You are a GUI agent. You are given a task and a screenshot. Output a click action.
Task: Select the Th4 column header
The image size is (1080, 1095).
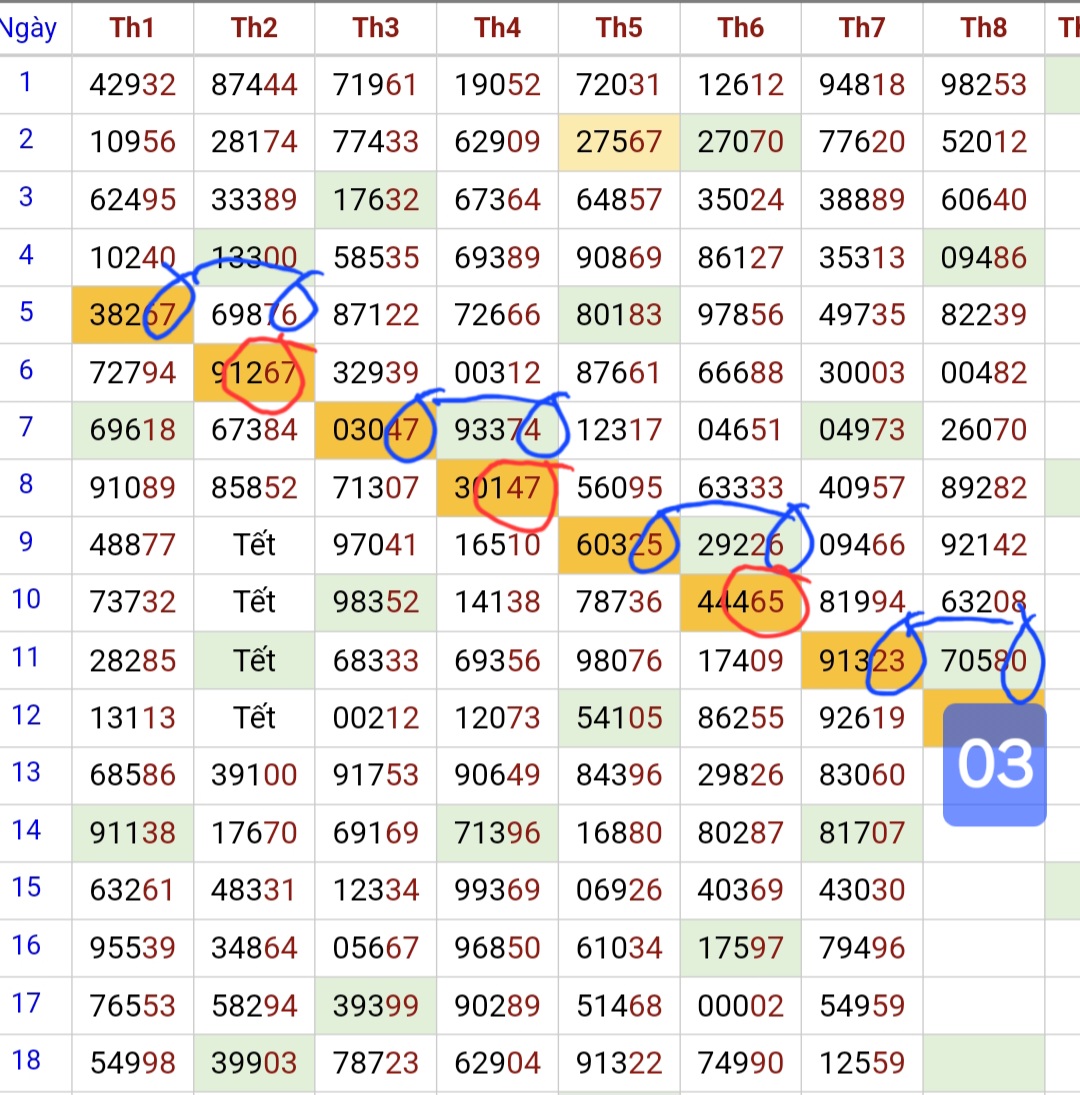point(497,28)
